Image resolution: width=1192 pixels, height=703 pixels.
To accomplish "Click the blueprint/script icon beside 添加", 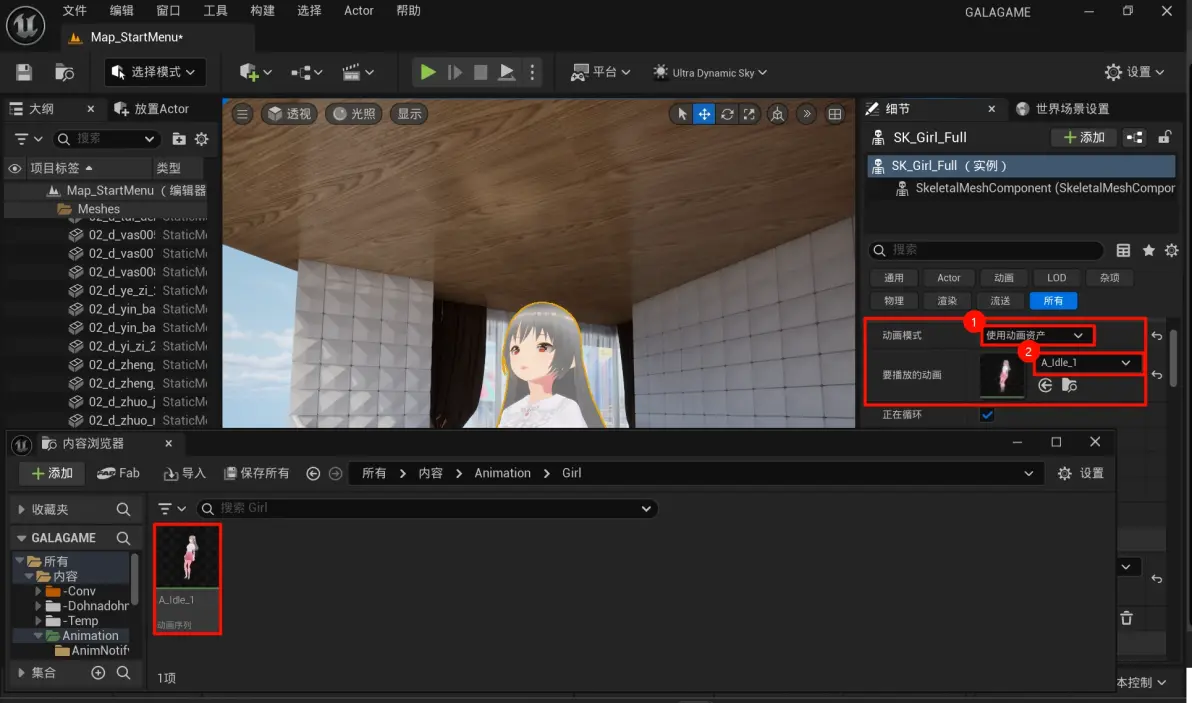I will [1134, 137].
